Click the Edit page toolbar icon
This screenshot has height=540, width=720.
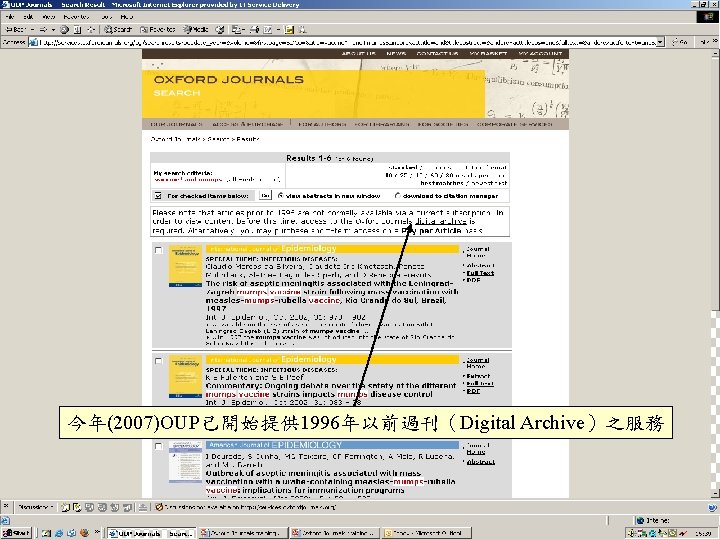coord(268,29)
